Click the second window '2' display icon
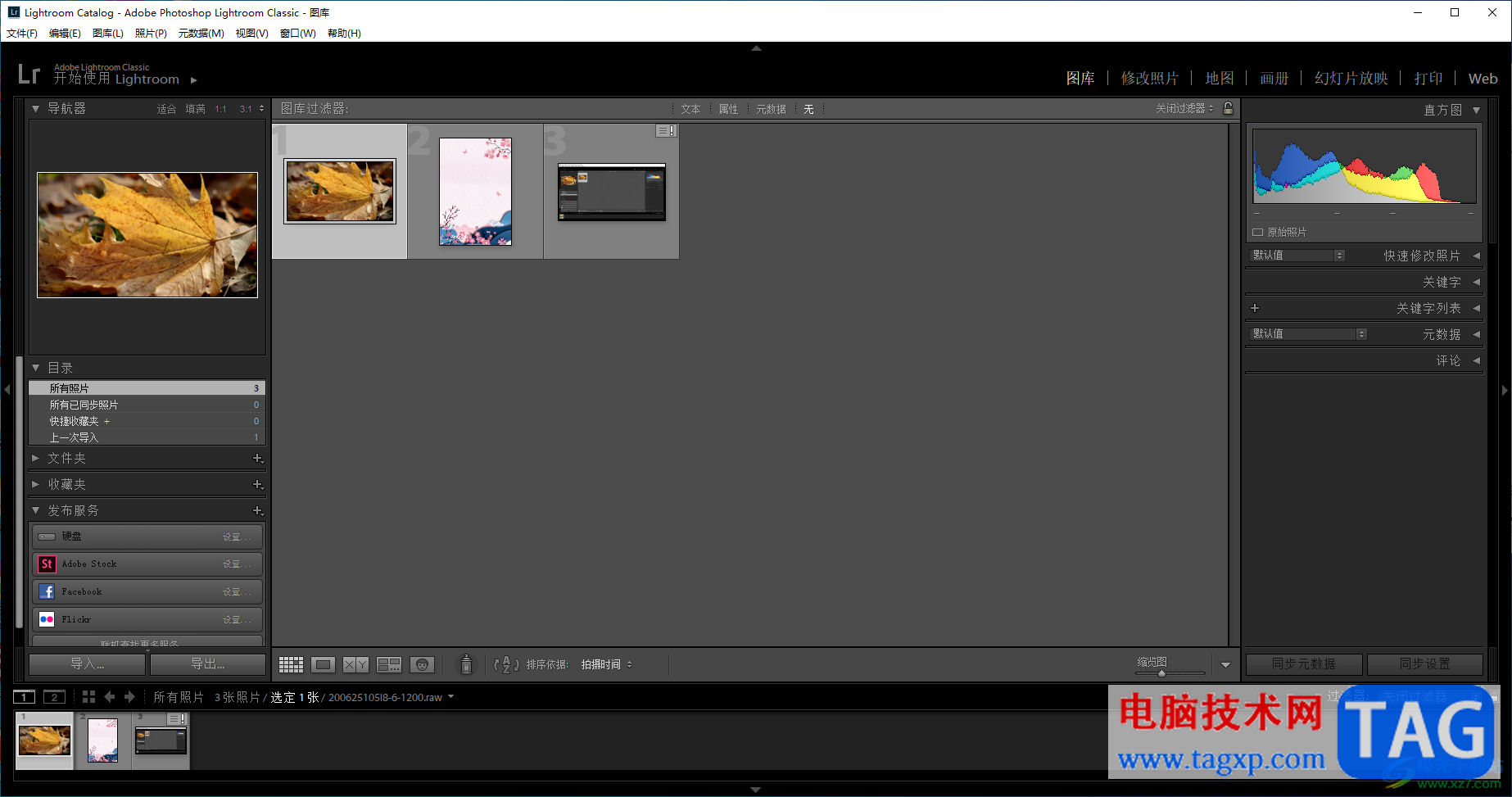Screen dimensions: 1512x797 coord(54,697)
